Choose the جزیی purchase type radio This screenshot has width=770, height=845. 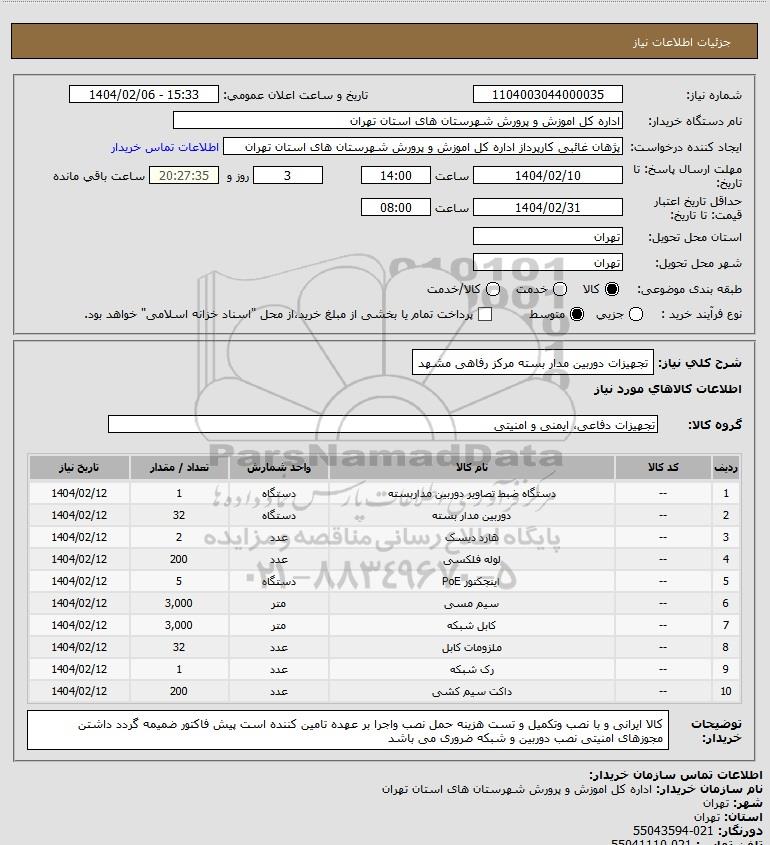636,314
